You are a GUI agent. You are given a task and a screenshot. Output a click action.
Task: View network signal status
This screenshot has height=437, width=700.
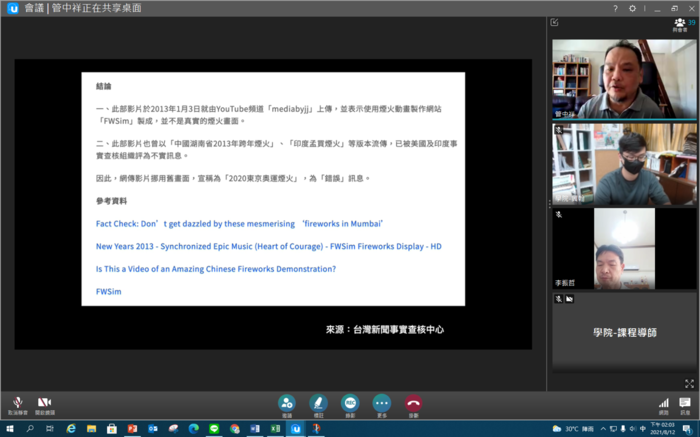click(x=664, y=406)
